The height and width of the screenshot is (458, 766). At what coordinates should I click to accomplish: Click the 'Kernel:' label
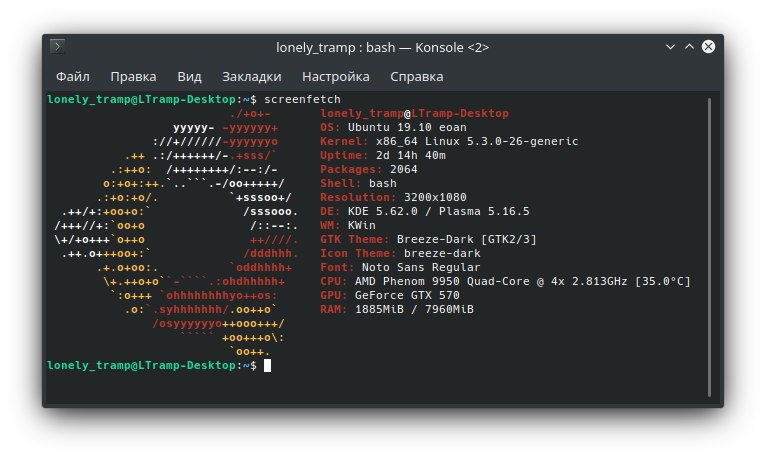click(x=344, y=142)
